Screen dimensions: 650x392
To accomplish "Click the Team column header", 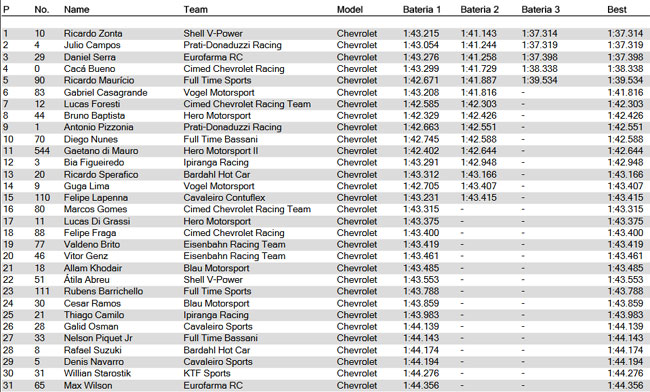I will [x=196, y=9].
